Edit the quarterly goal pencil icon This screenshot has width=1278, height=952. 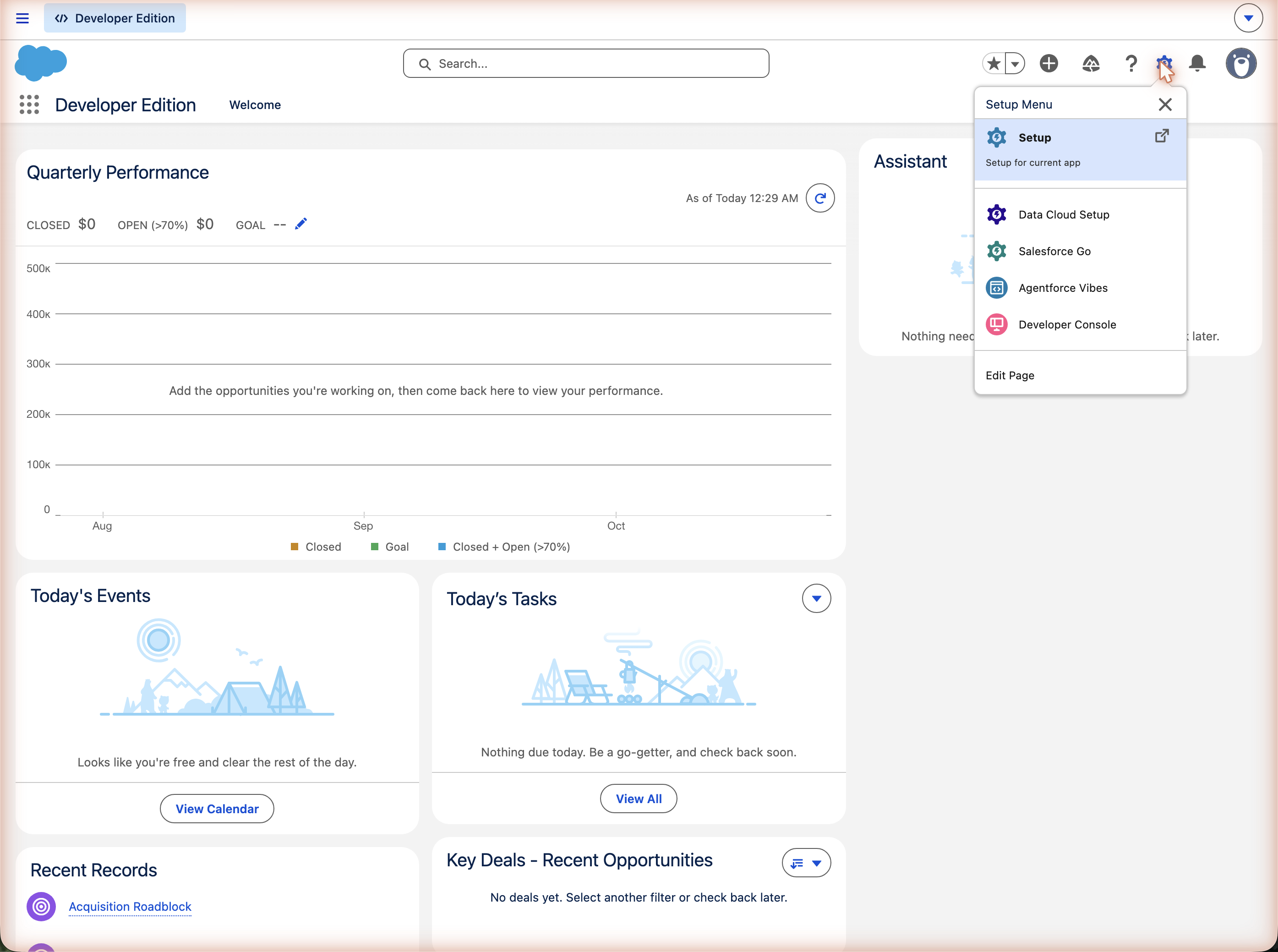(301, 224)
